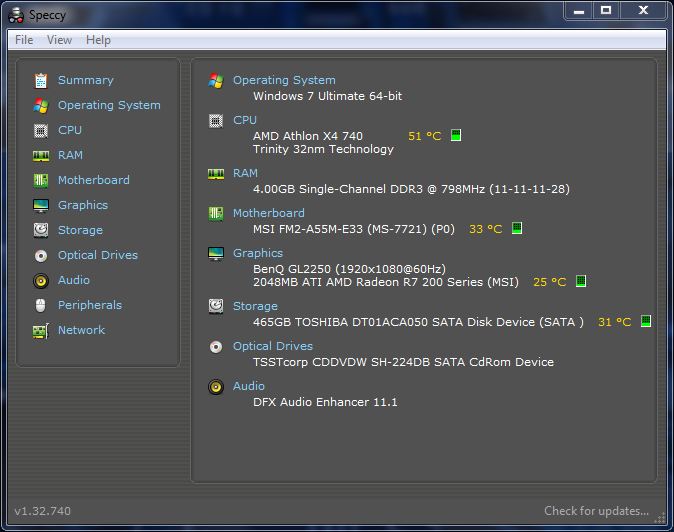Open the Help menu
This screenshot has height=532, width=674.
98,40
